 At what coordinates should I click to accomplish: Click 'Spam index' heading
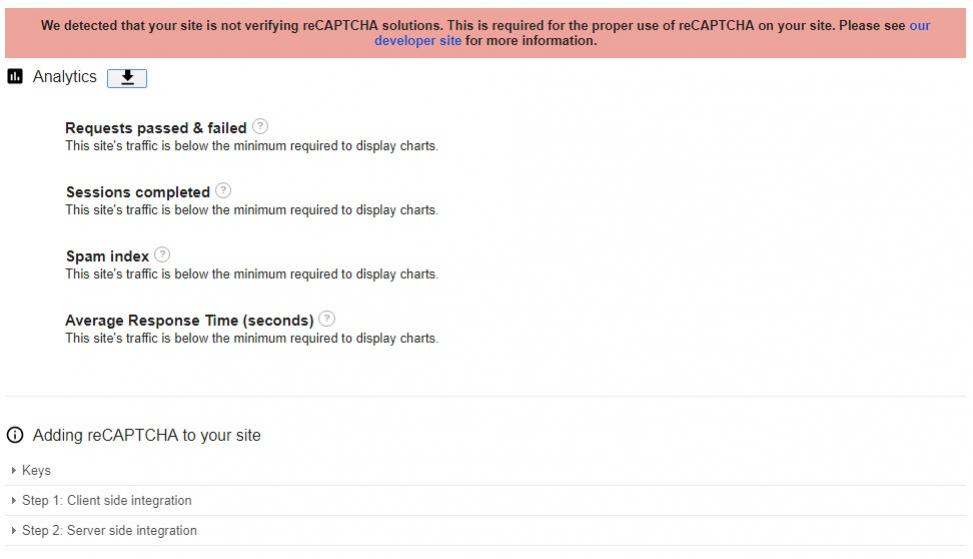[107, 256]
